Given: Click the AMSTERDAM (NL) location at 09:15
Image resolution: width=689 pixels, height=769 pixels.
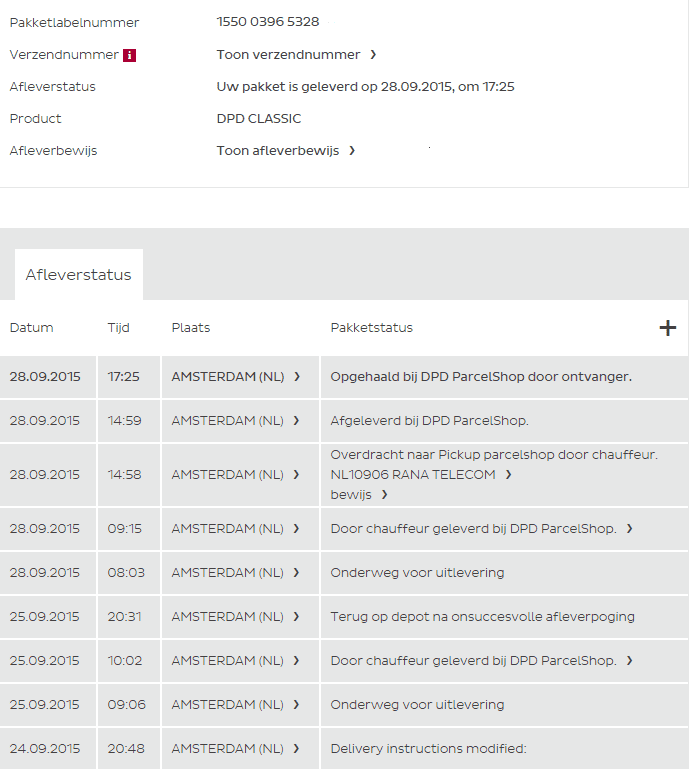Looking at the screenshot, I should click(228, 529).
